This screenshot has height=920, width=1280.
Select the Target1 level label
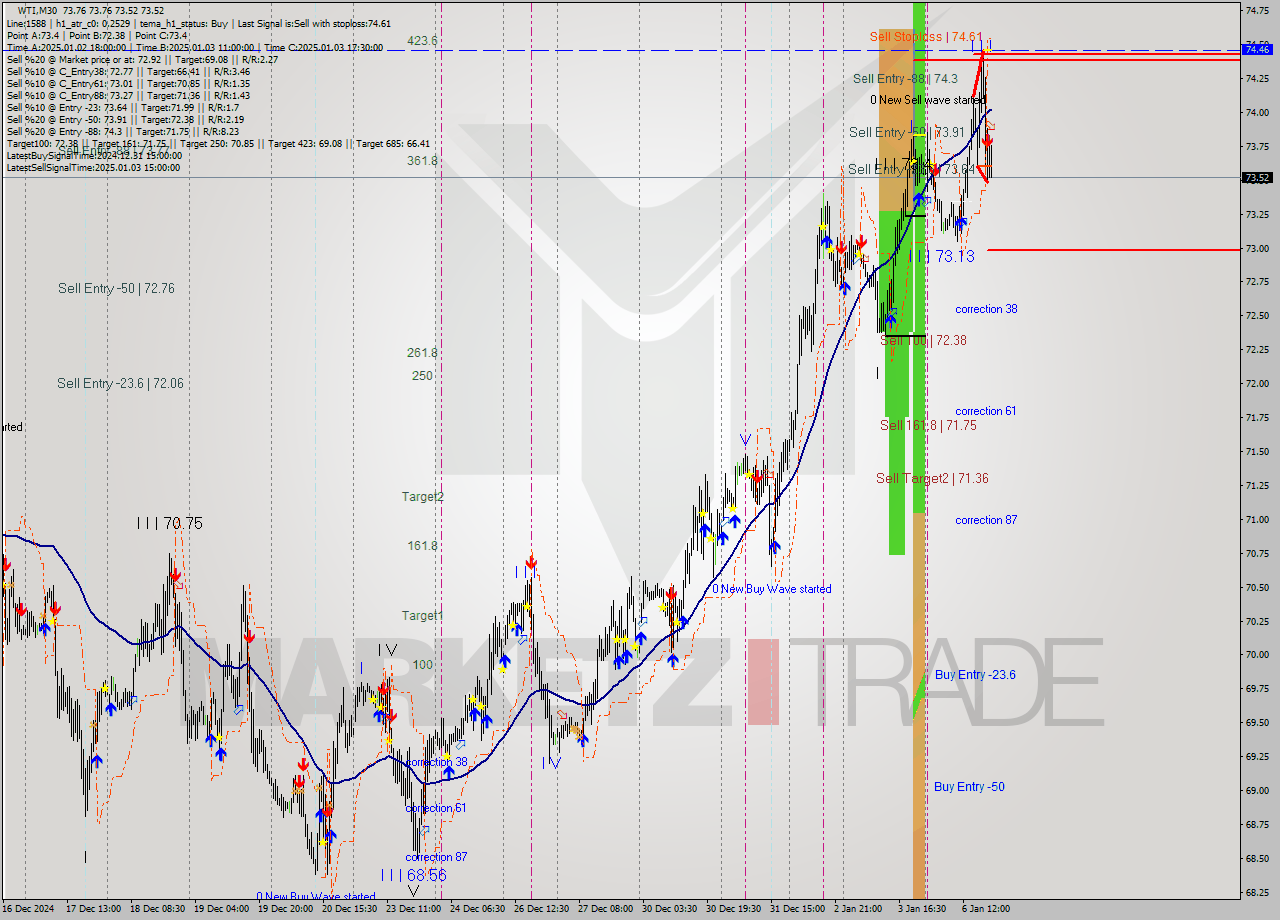(x=422, y=615)
